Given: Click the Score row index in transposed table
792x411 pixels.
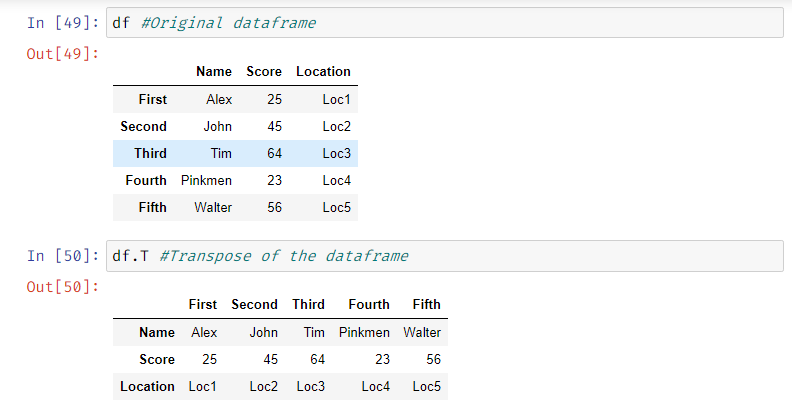Looking at the screenshot, I should point(157,359).
